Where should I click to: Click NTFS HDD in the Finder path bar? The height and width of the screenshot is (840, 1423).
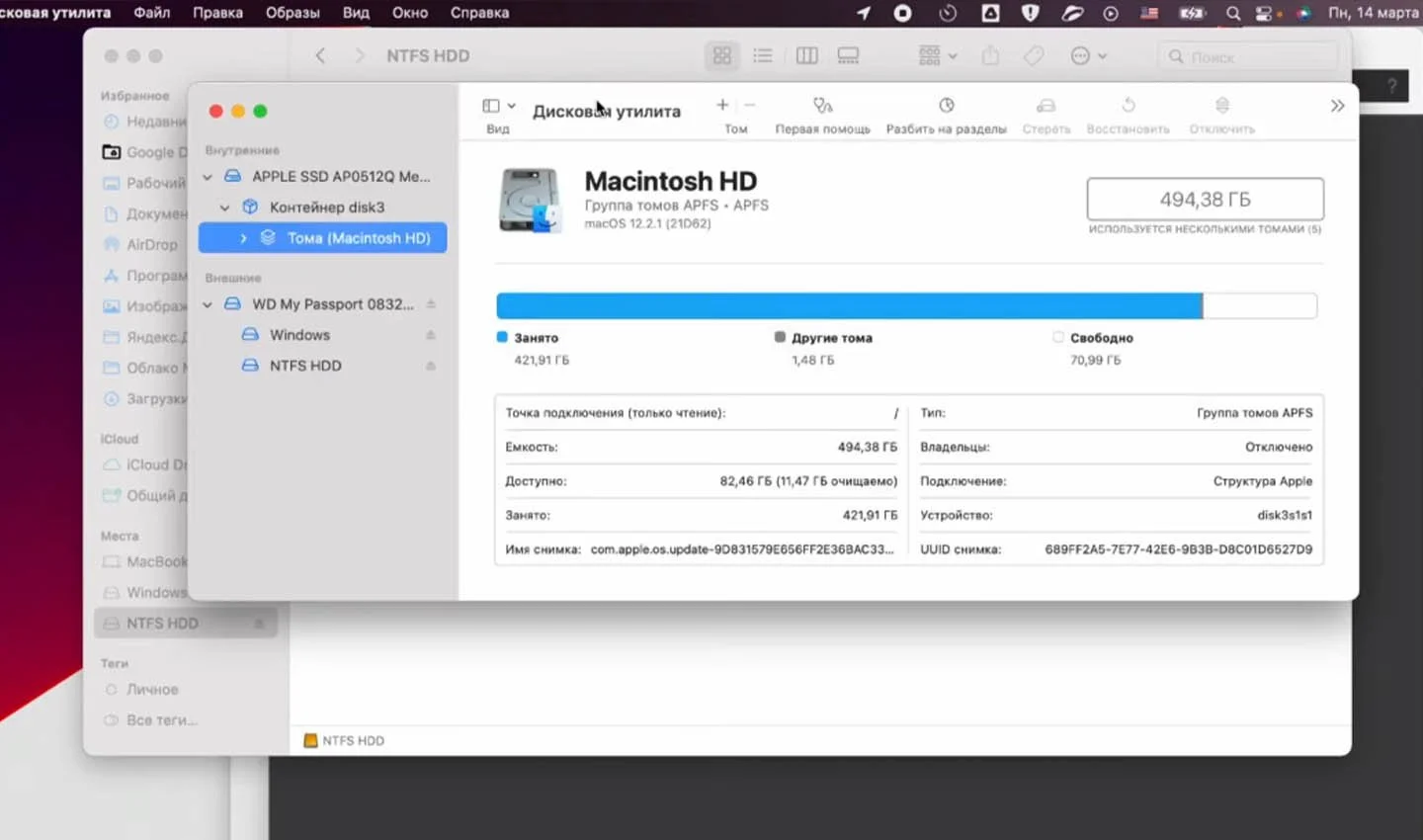tap(344, 740)
